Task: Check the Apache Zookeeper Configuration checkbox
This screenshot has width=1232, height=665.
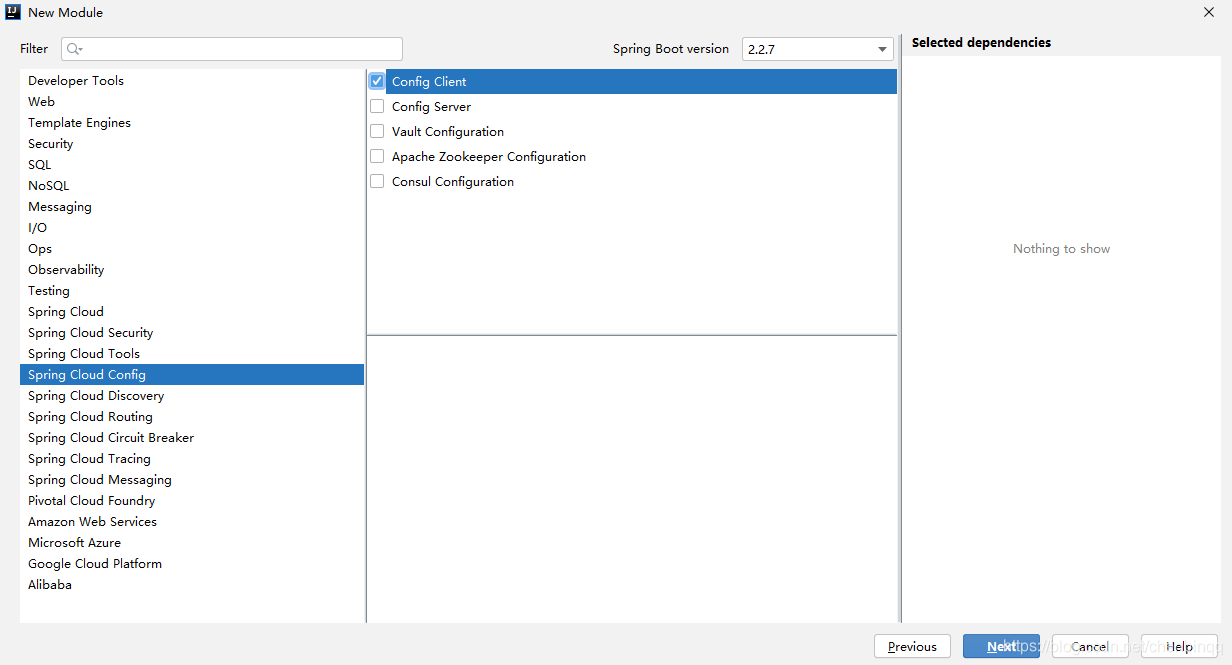Action: 377,156
